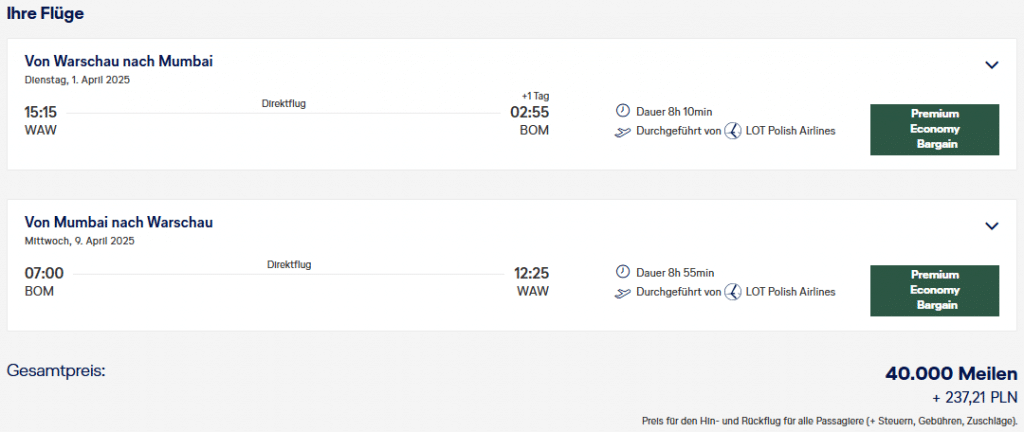Expand the Von Warschau nach Mumbai flight details
The width and height of the screenshot is (1024, 432).
(992, 65)
